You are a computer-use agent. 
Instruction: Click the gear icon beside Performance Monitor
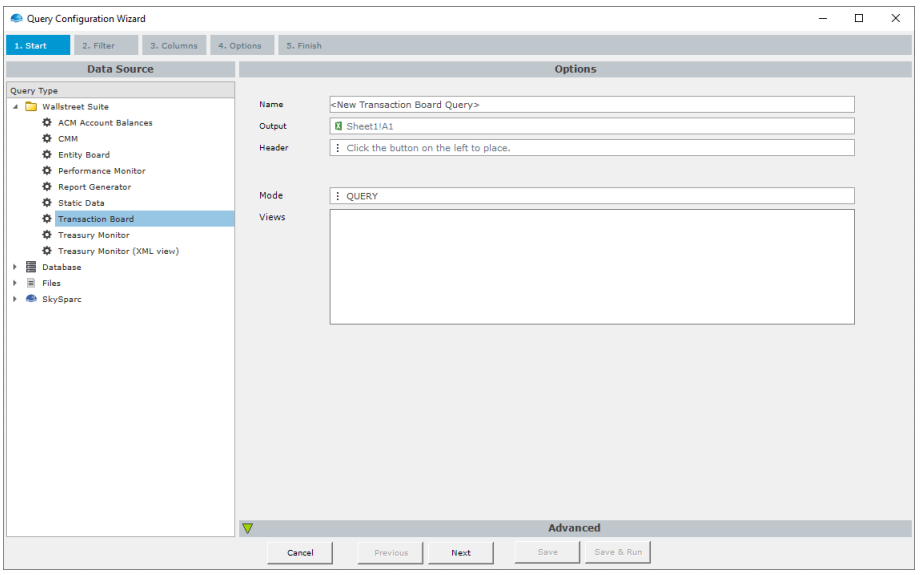pyautogui.click(x=47, y=171)
